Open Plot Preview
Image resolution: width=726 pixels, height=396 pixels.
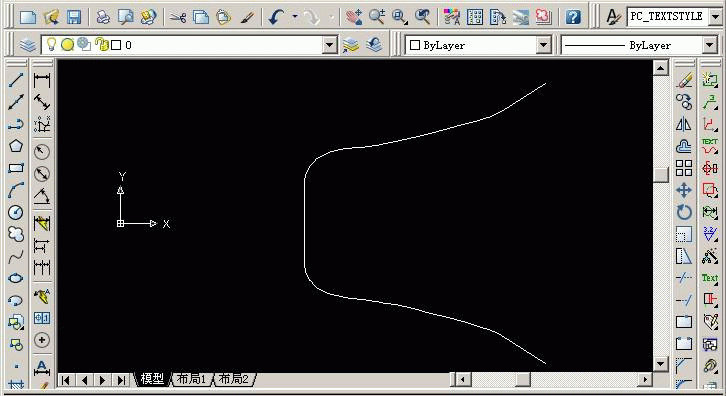pos(125,17)
